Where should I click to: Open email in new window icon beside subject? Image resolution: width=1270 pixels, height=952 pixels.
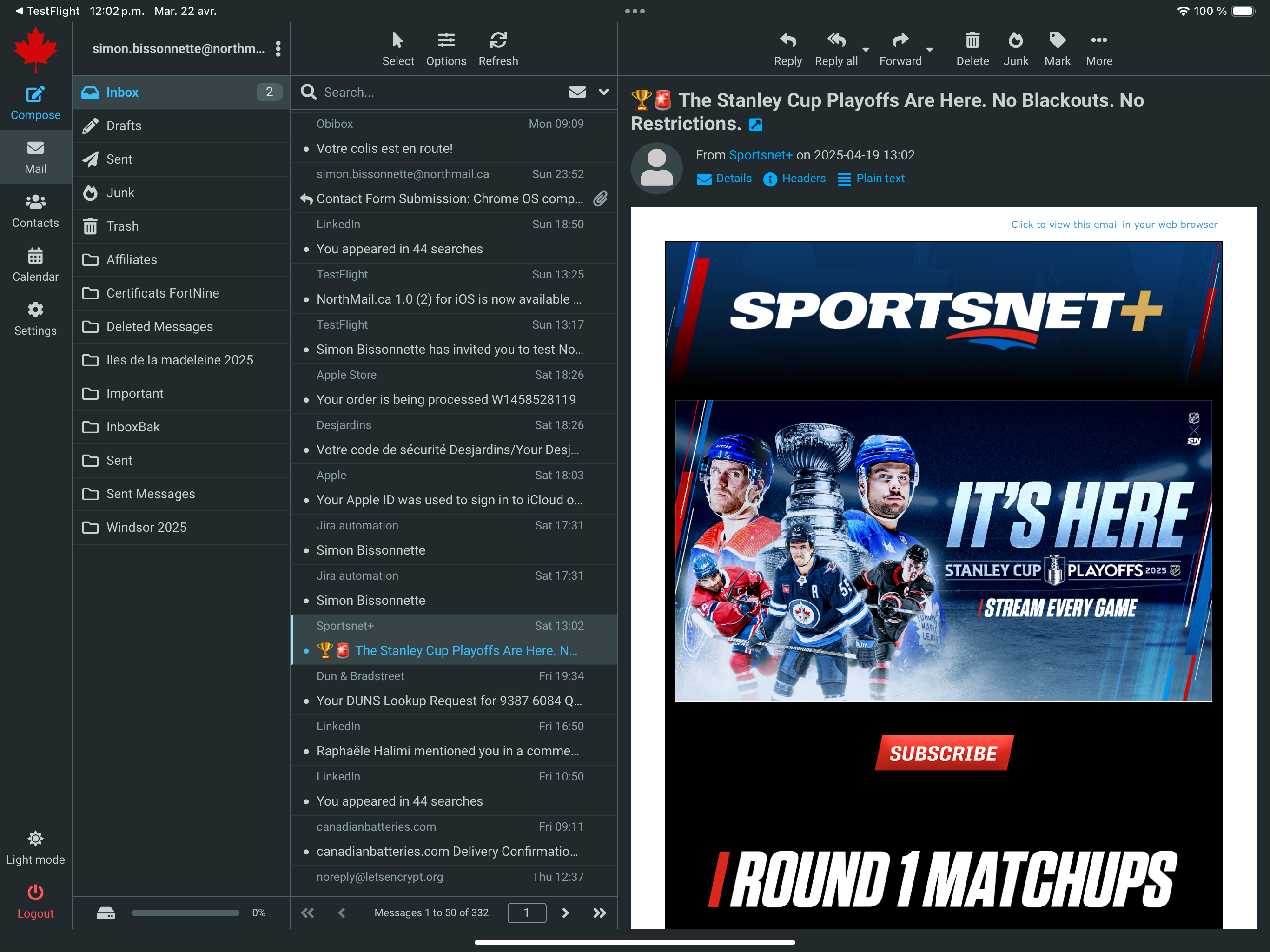coord(755,125)
